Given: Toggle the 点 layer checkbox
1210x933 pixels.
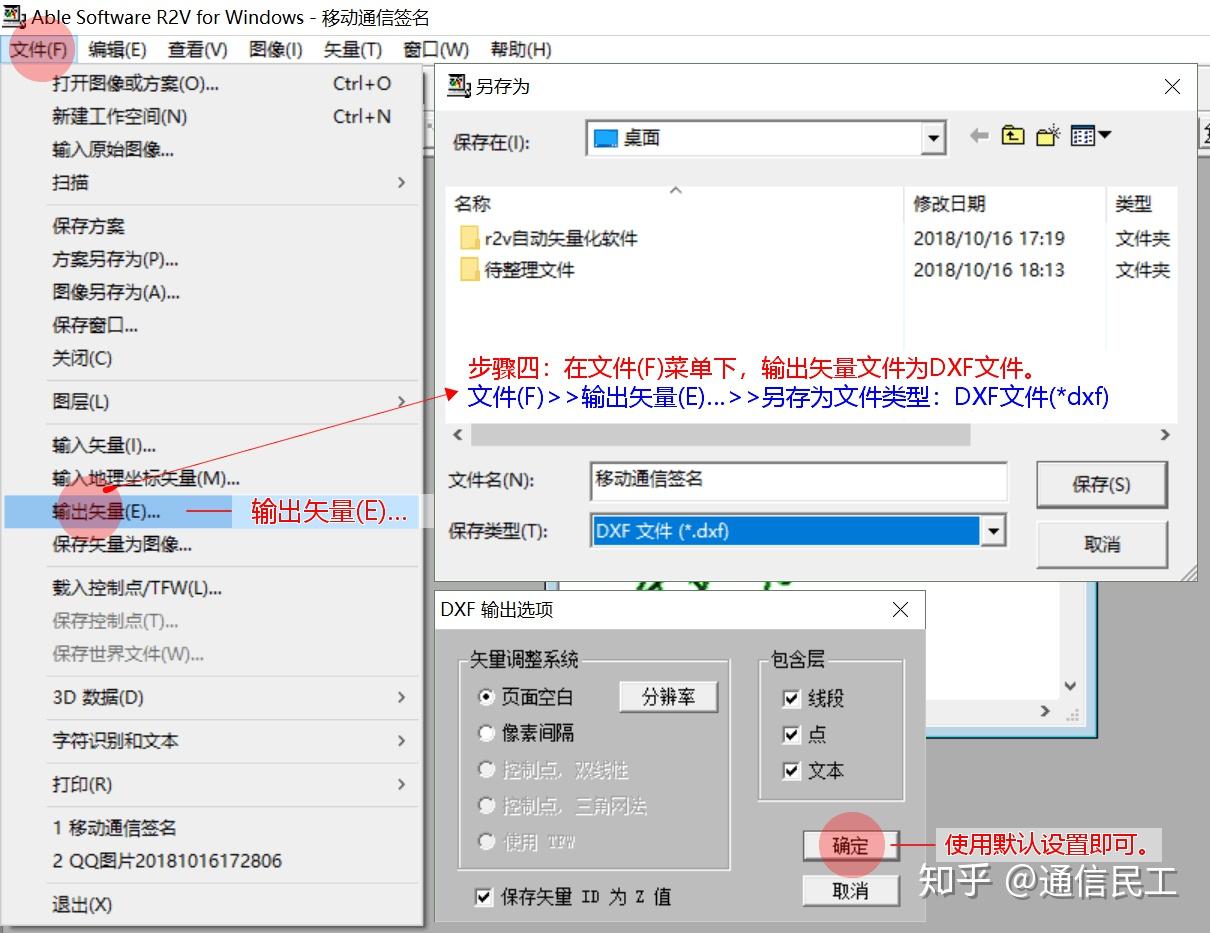Looking at the screenshot, I should coord(792,734).
